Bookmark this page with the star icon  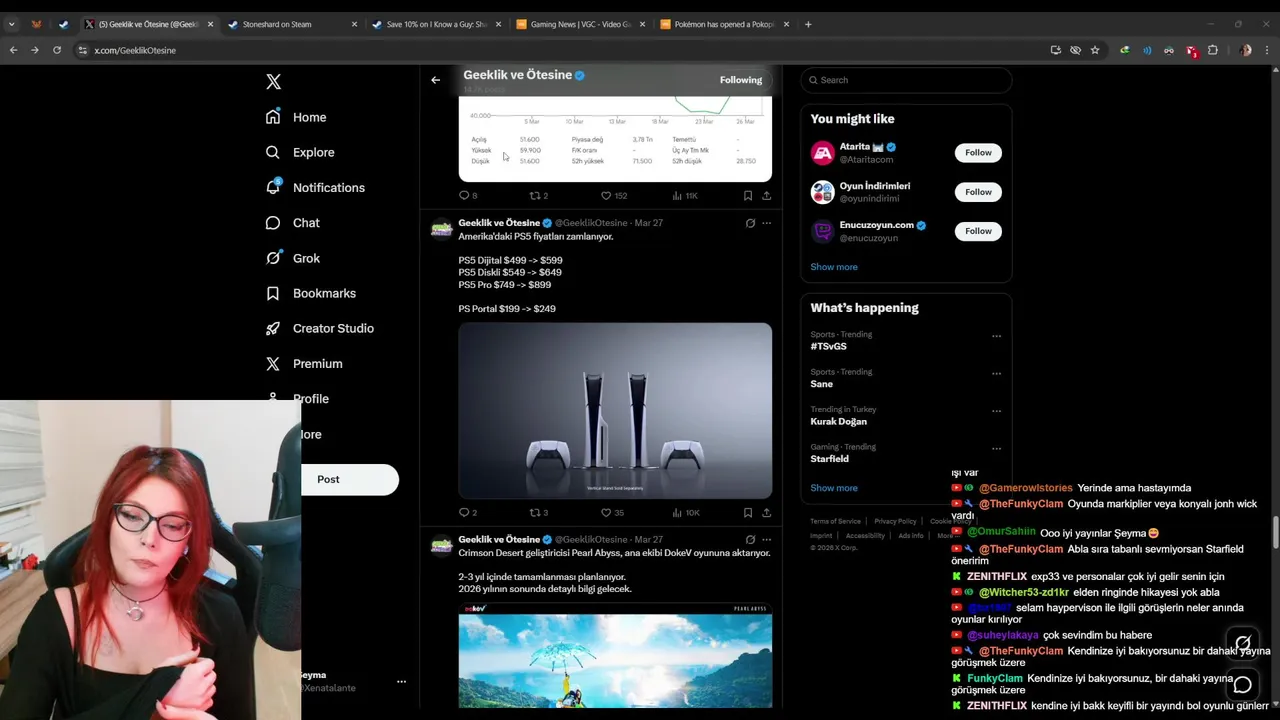point(1095,50)
